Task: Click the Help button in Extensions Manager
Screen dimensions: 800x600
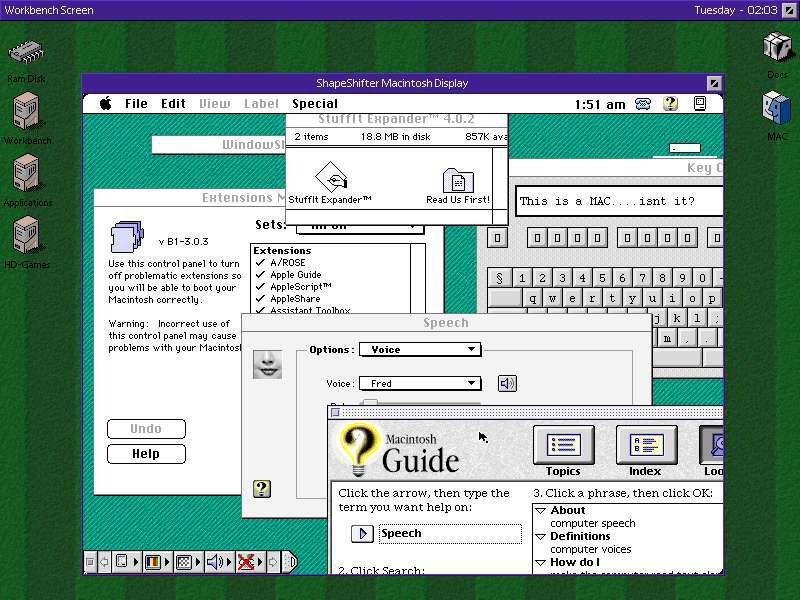Action: click(146, 454)
